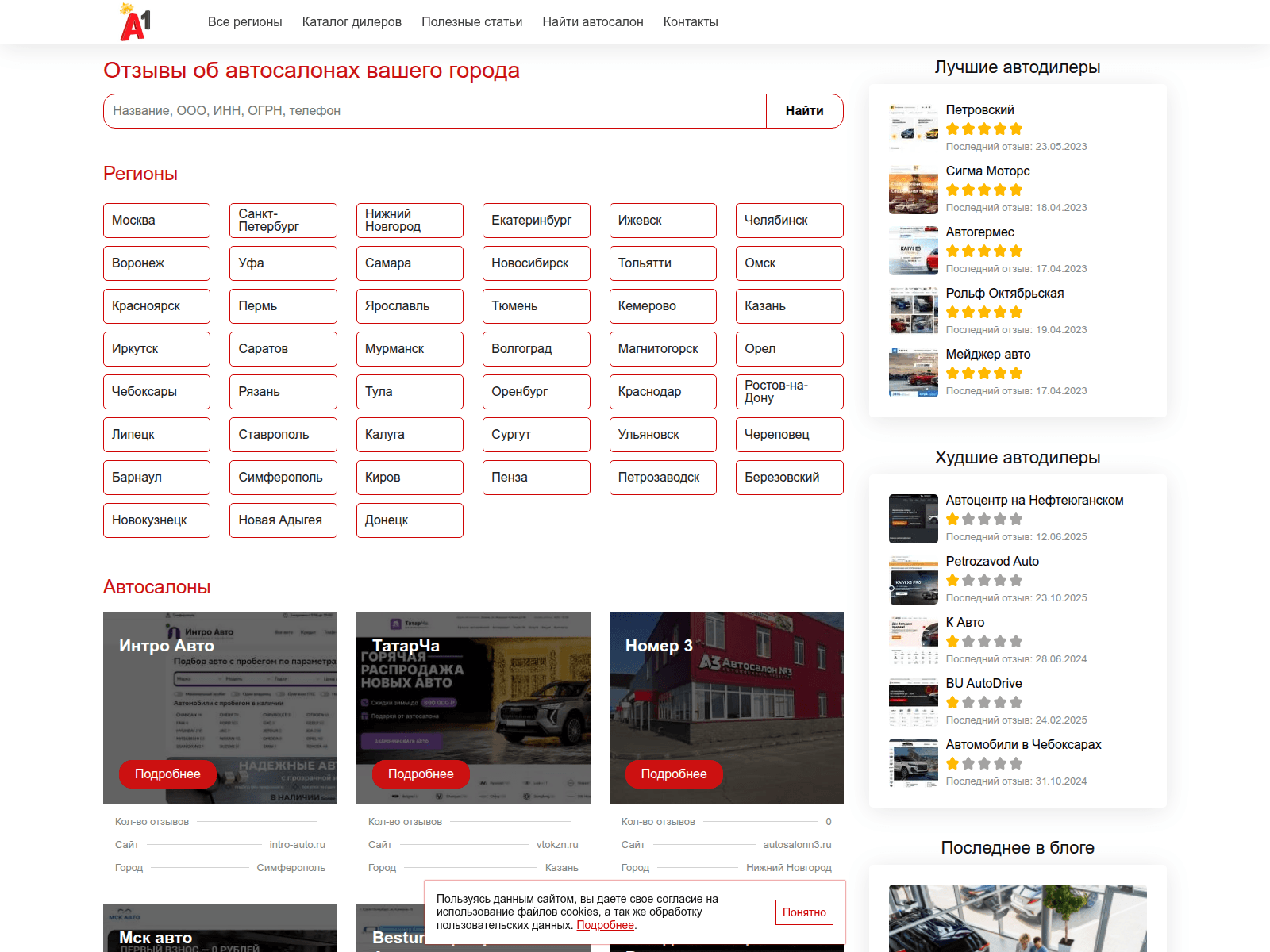Click the Понятно cookie consent button
The image size is (1270, 952).
coord(804,912)
